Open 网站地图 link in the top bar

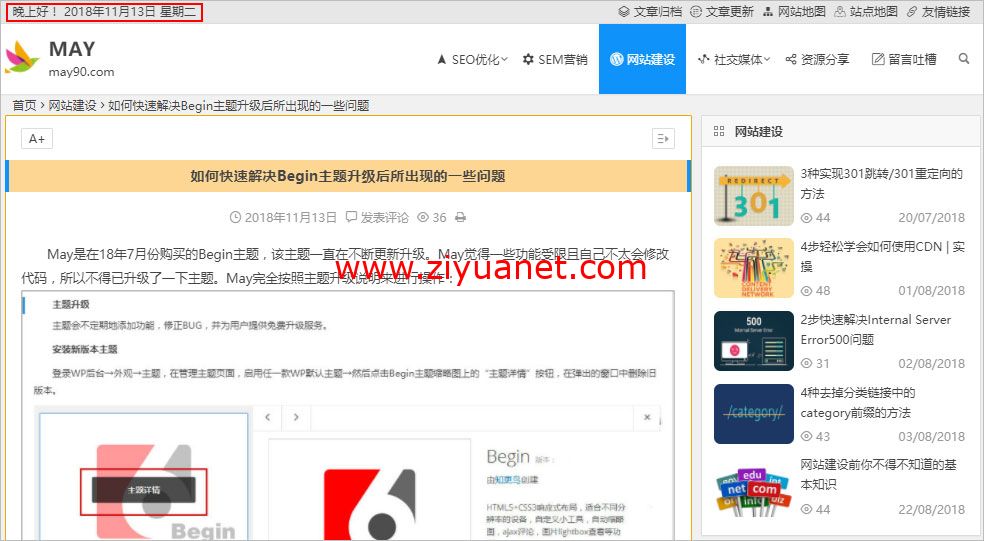794,11
